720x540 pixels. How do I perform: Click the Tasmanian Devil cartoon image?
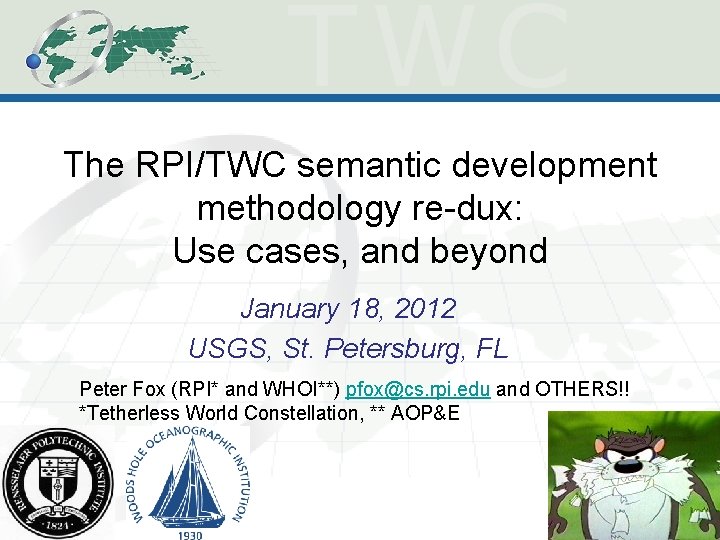tap(634, 475)
